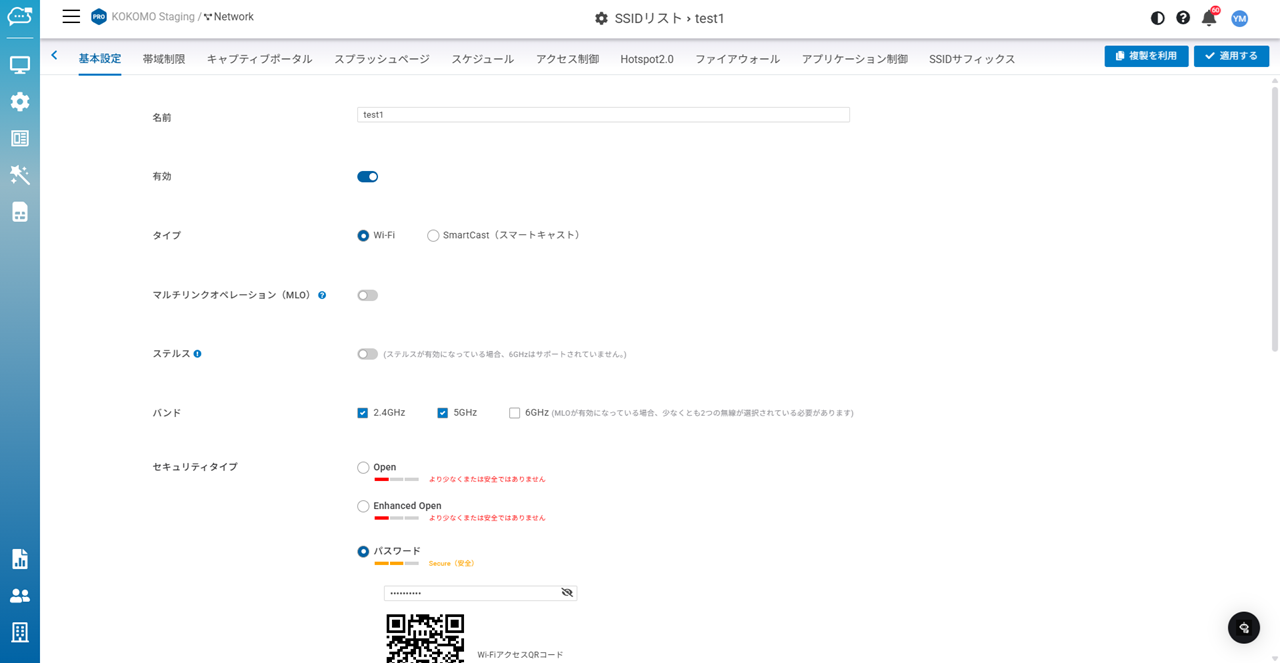Open the ファイアウォール tab
This screenshot has height=663, width=1280.
[737, 59]
